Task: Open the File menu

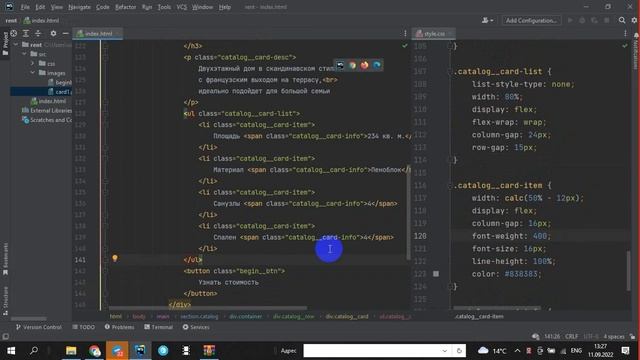Action: (x=25, y=7)
